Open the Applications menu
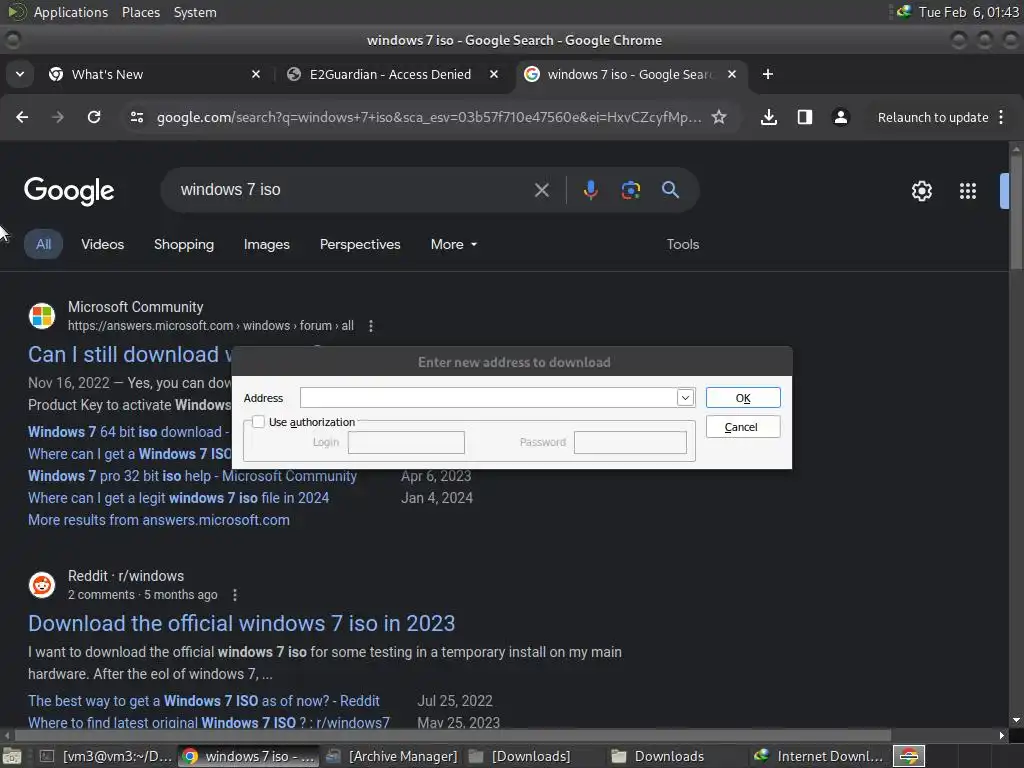This screenshot has height=768, width=1024. coord(71,12)
